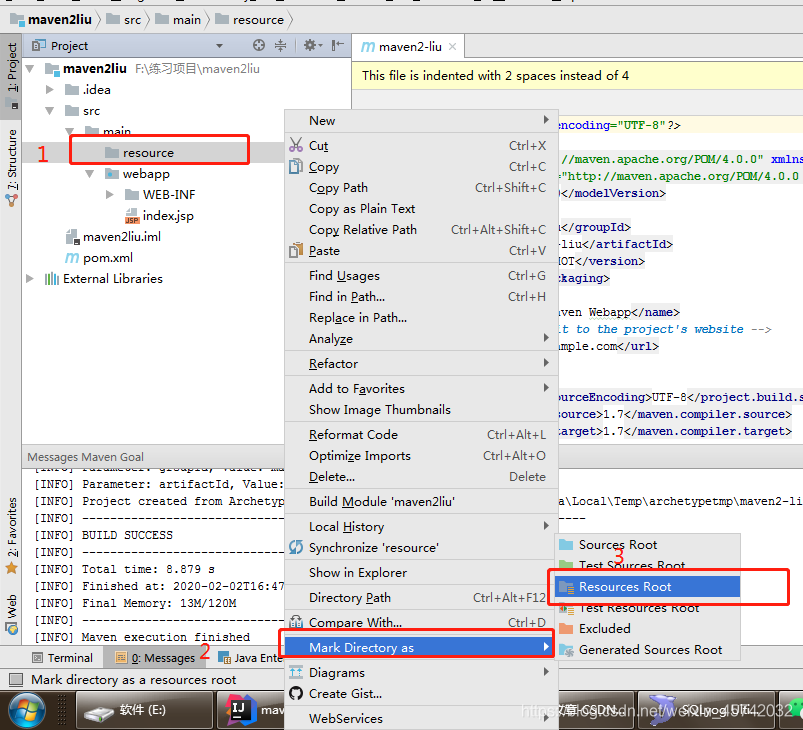Open the Terminal tool window tab
Viewport: 803px width, 730px height.
click(63, 657)
